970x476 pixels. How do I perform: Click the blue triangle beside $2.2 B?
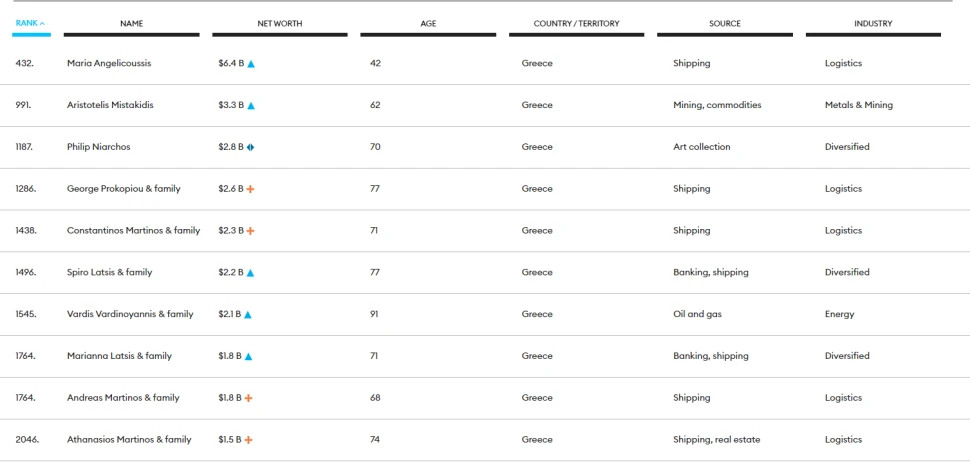click(251, 273)
